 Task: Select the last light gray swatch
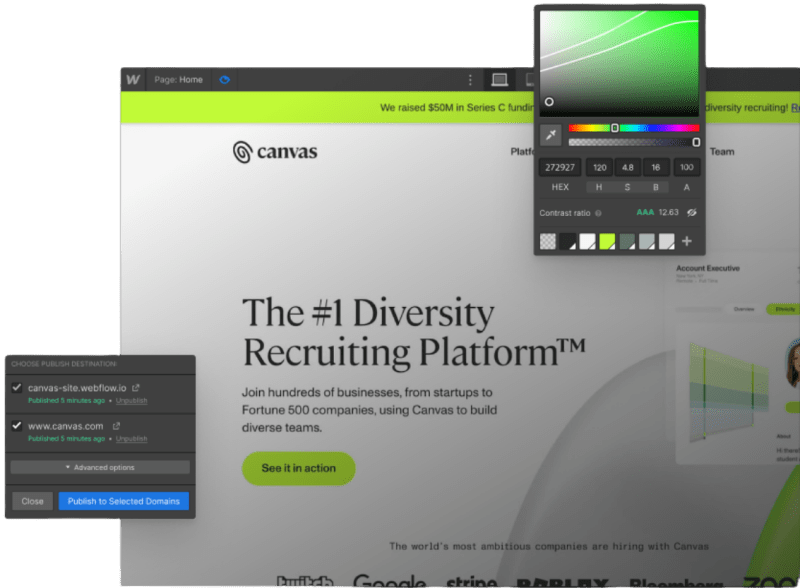point(666,241)
